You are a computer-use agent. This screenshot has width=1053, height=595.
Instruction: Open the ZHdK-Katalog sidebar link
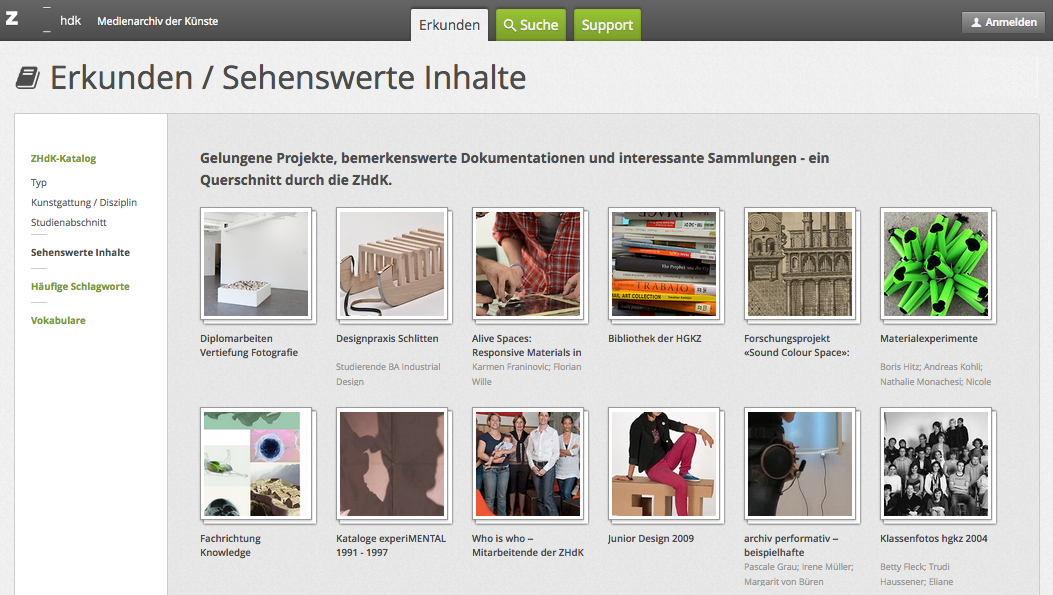pos(63,158)
